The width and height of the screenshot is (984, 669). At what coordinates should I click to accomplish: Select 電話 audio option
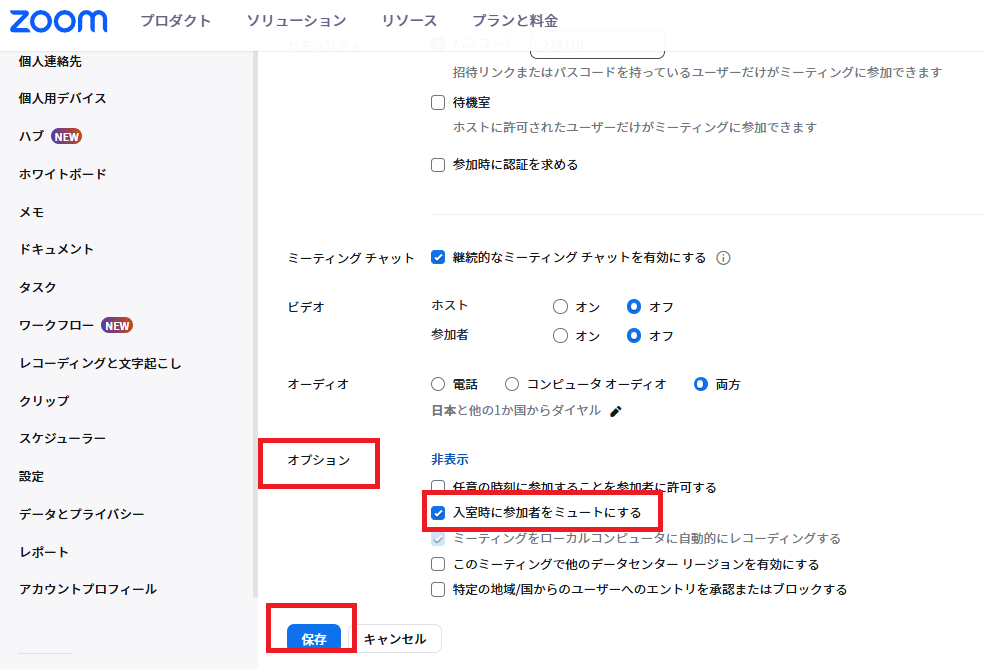tap(438, 384)
